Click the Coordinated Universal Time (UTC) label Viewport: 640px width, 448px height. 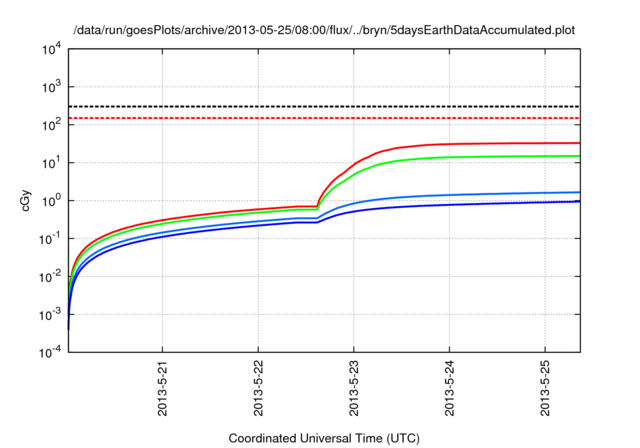pos(324,438)
